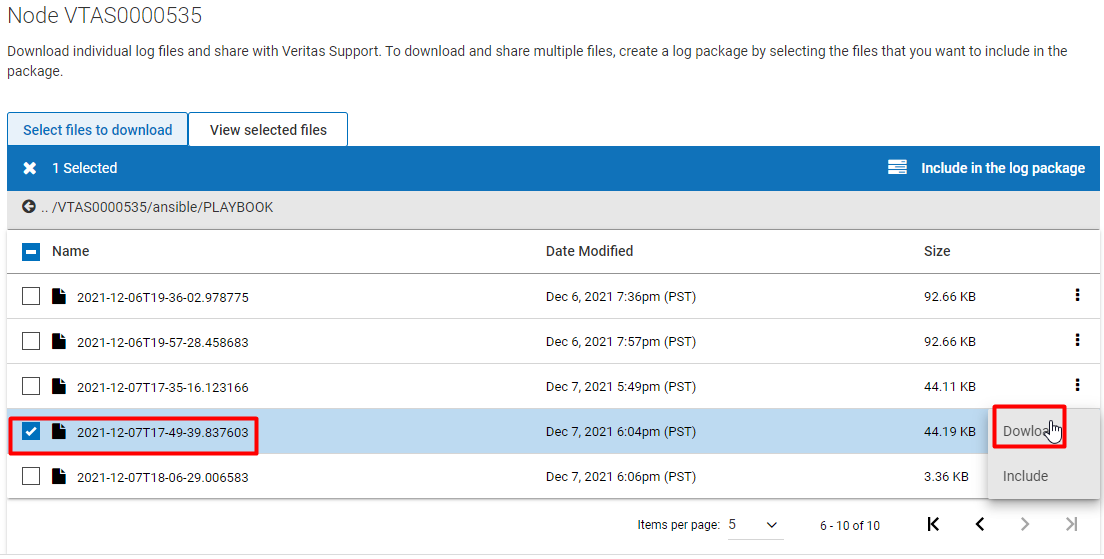Viewport: 1104px width, 559px height.
Task: Open actions menu for 2021-12-06T19-36-02.978775
Action: pos(1077,295)
